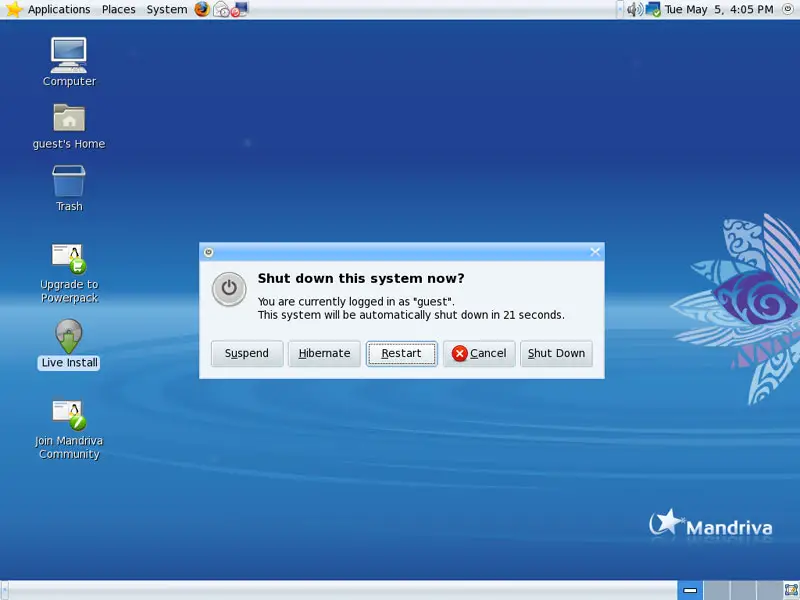
Task: Open the volume control speaker icon
Action: tap(634, 10)
